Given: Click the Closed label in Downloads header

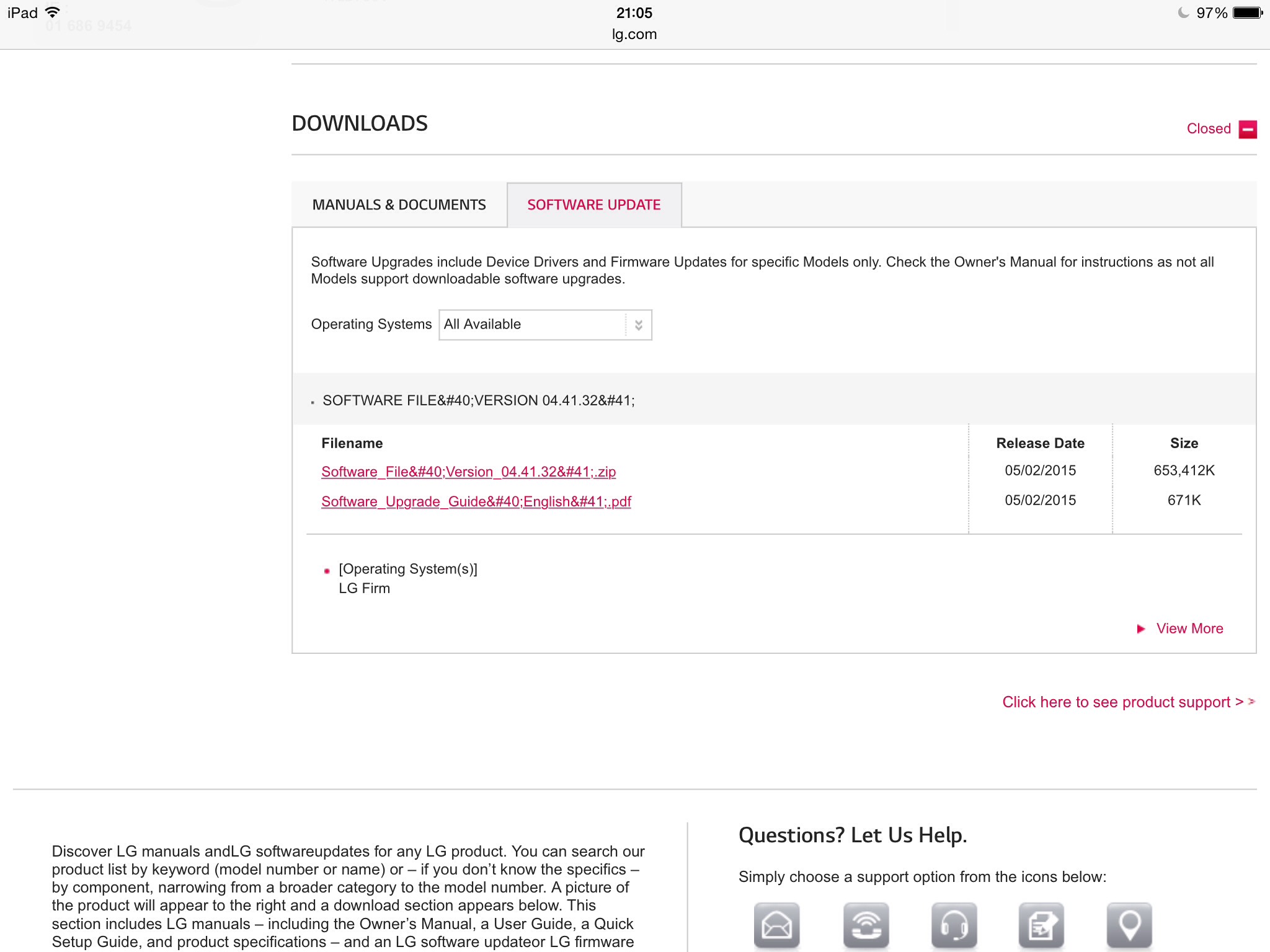Looking at the screenshot, I should click(1209, 129).
